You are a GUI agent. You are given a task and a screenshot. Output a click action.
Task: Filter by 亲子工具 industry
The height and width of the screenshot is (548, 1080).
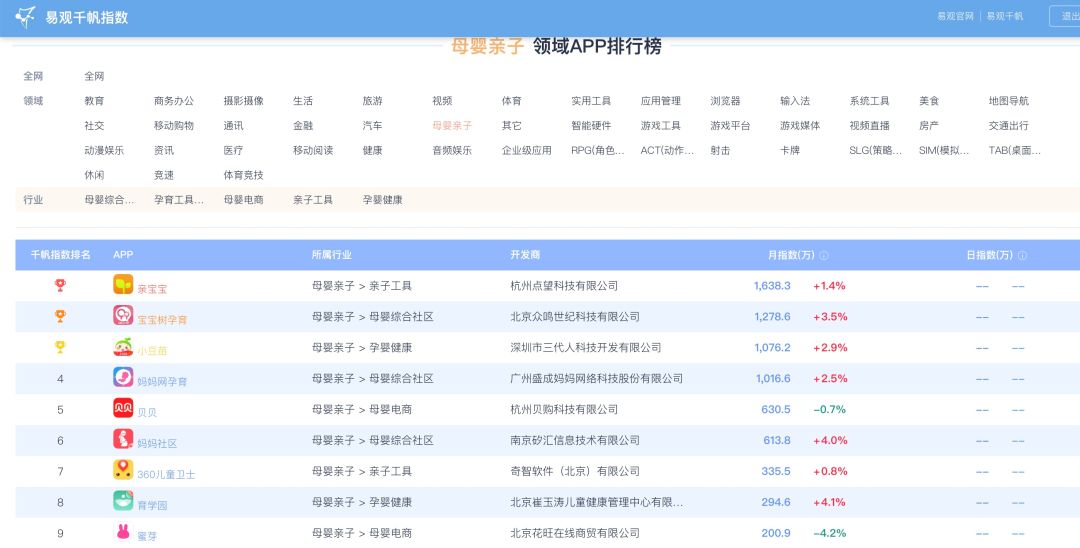click(313, 200)
